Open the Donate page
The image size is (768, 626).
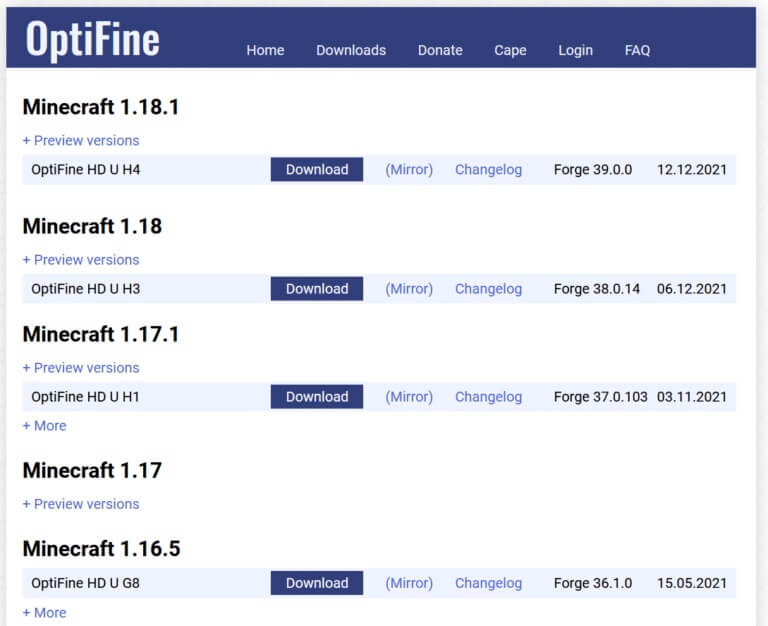[440, 50]
